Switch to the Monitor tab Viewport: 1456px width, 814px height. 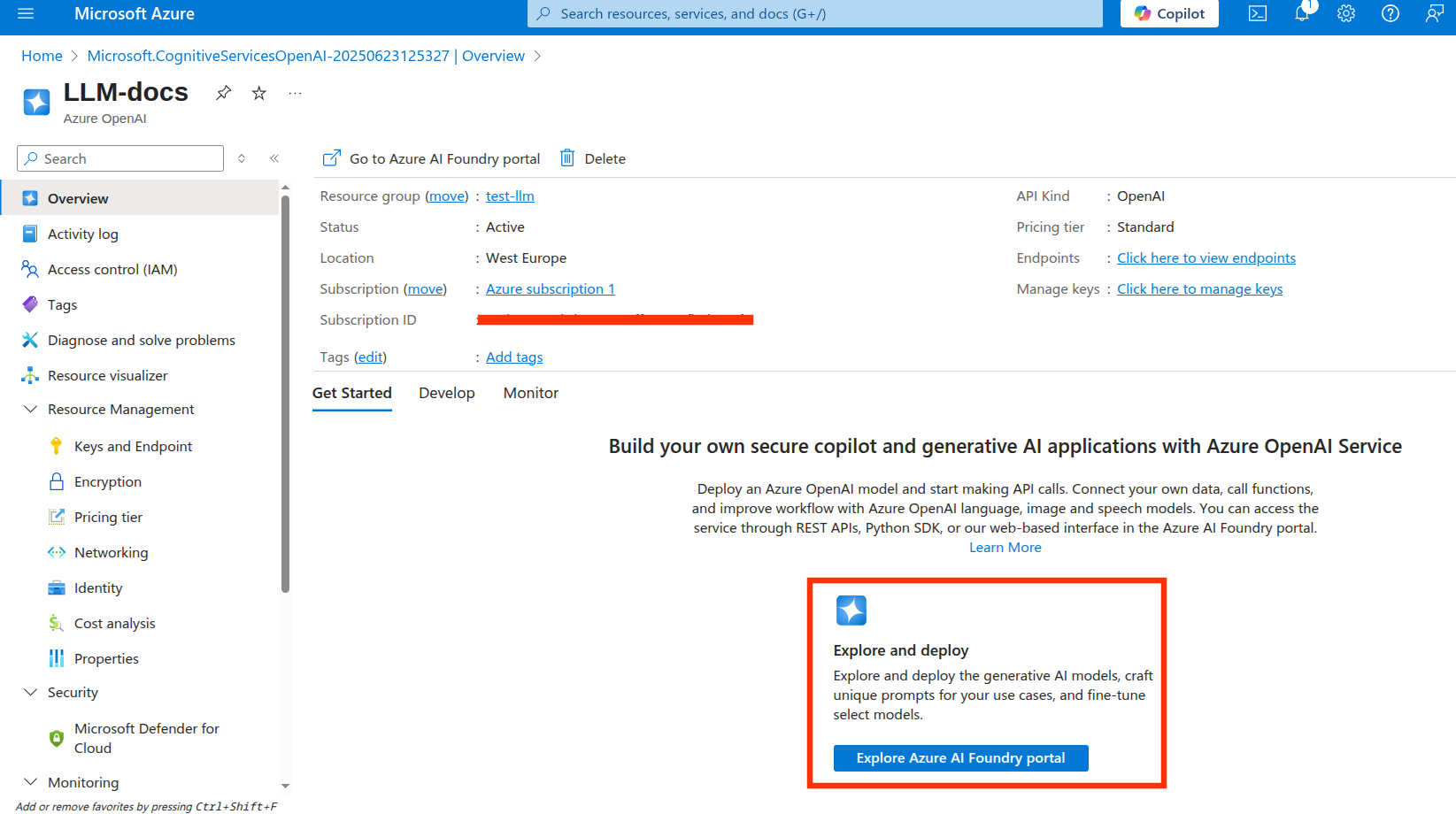[531, 393]
